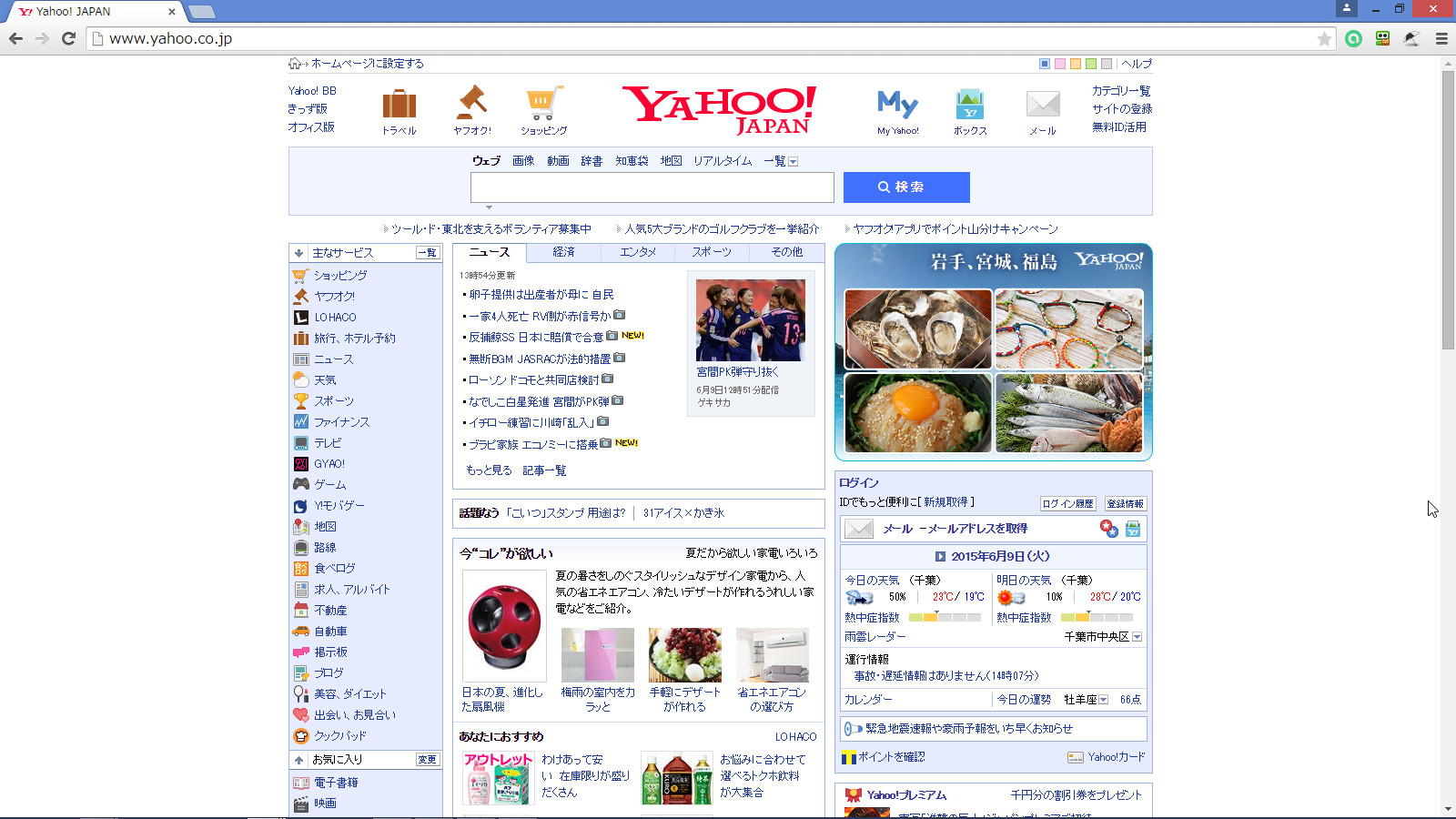
Task: Open ヘルプ link at top right
Action: pos(1137,64)
